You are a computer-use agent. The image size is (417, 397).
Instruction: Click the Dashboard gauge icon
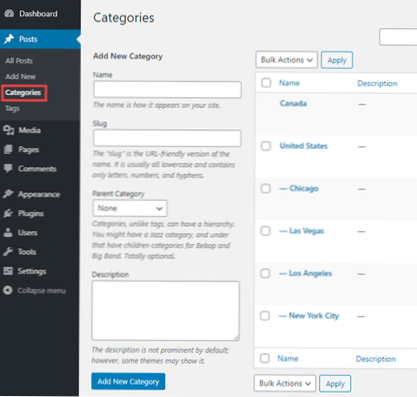pyautogui.click(x=9, y=13)
